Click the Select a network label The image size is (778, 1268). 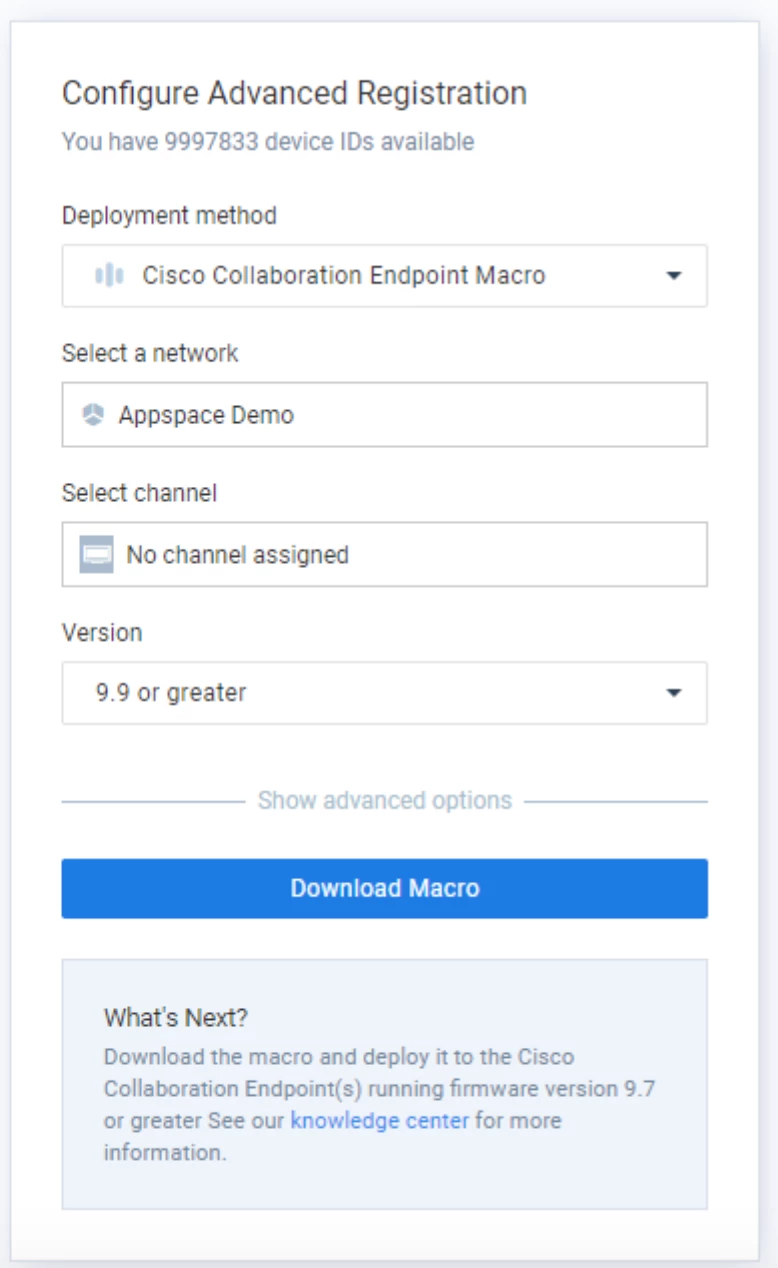pyautogui.click(x=150, y=353)
